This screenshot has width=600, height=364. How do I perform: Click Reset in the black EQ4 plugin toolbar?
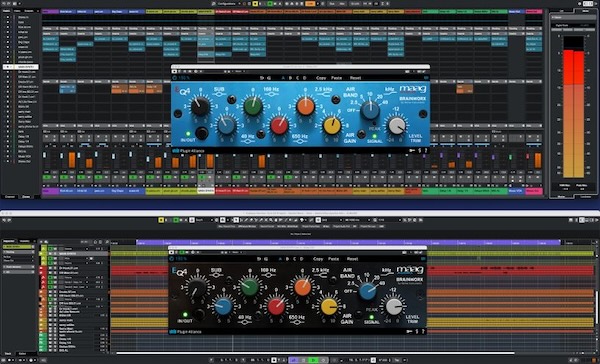tap(352, 259)
